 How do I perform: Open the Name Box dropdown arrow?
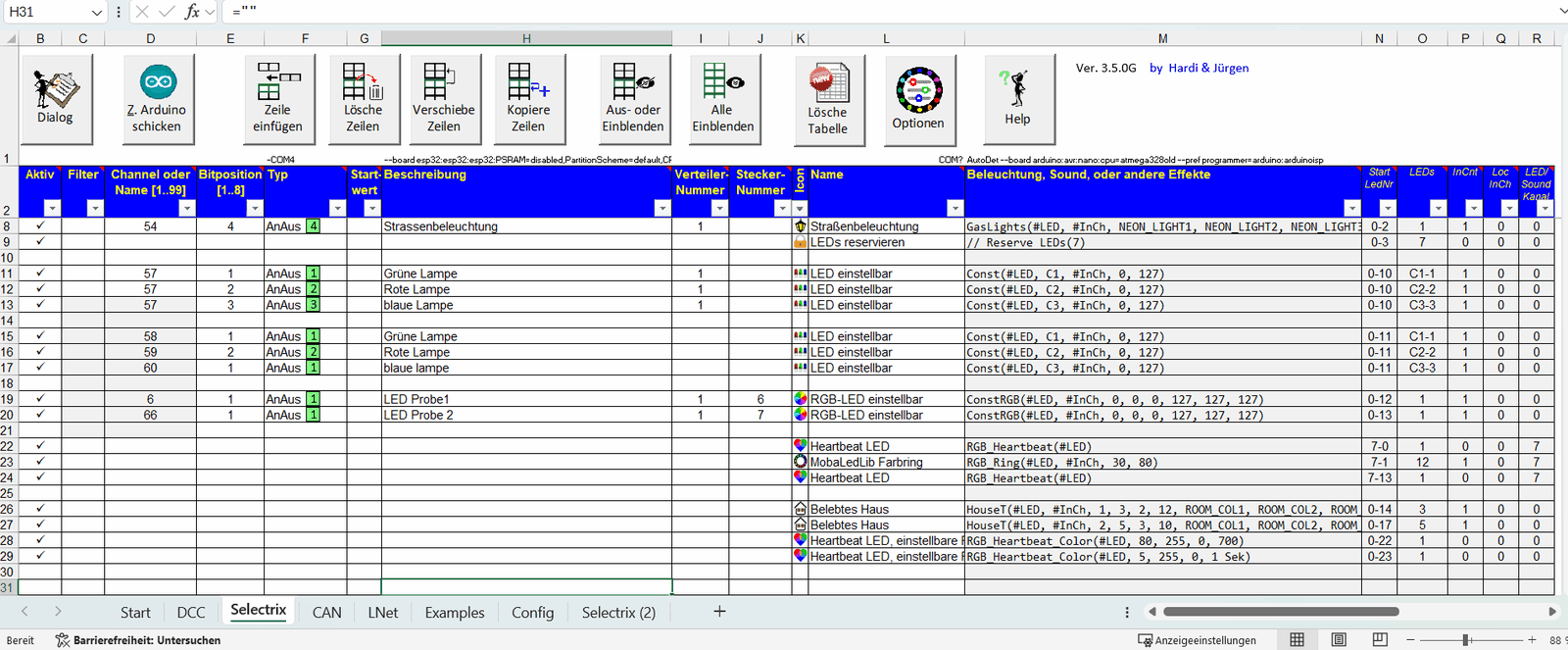coord(96,12)
